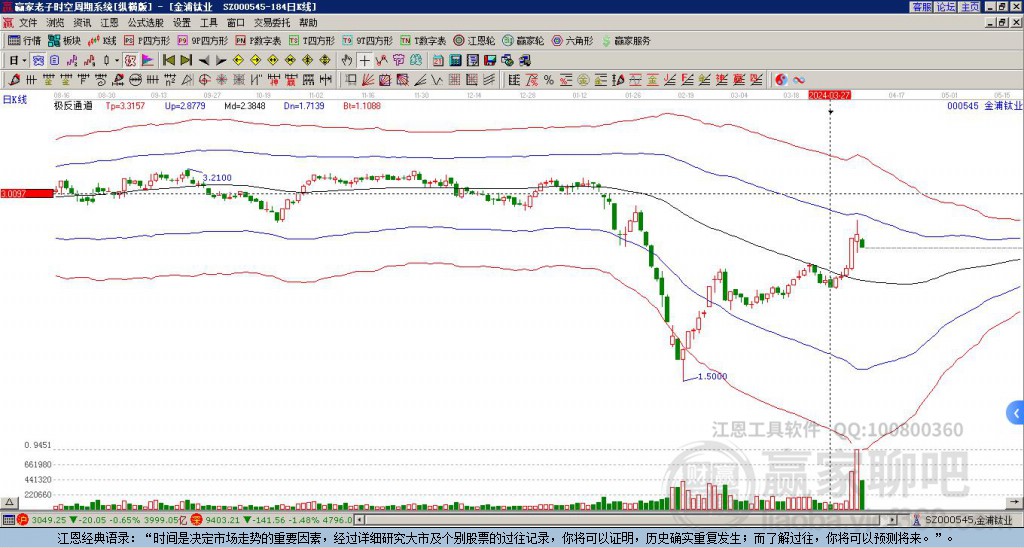Click the 节 solar term icon

coord(398,61)
